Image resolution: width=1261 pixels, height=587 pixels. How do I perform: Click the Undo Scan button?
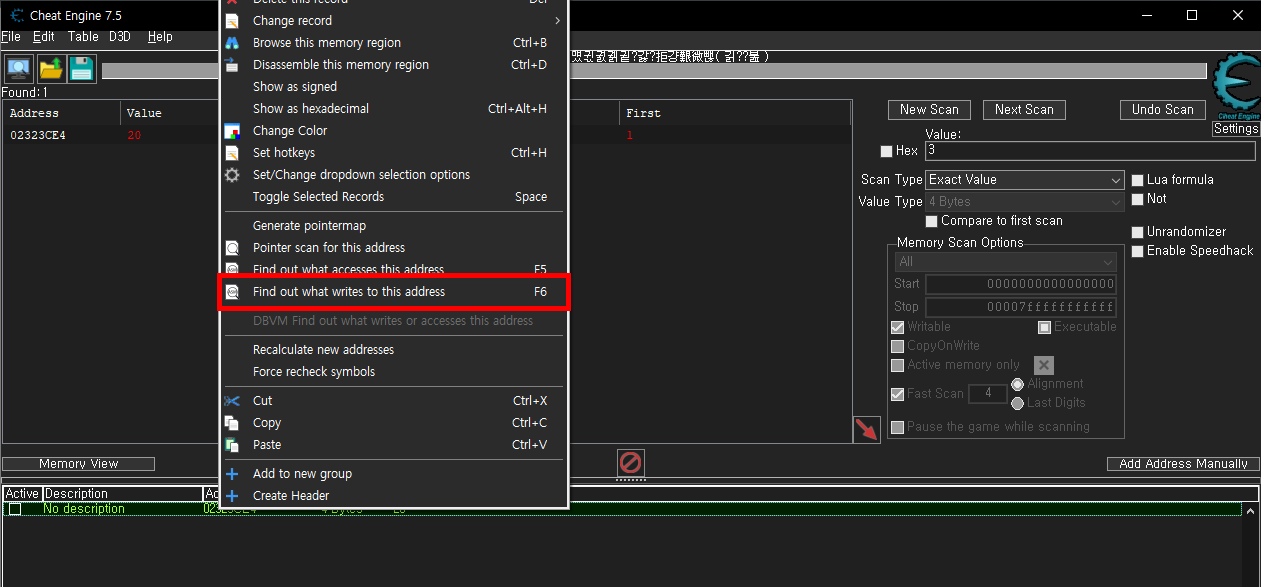pyautogui.click(x=1163, y=110)
